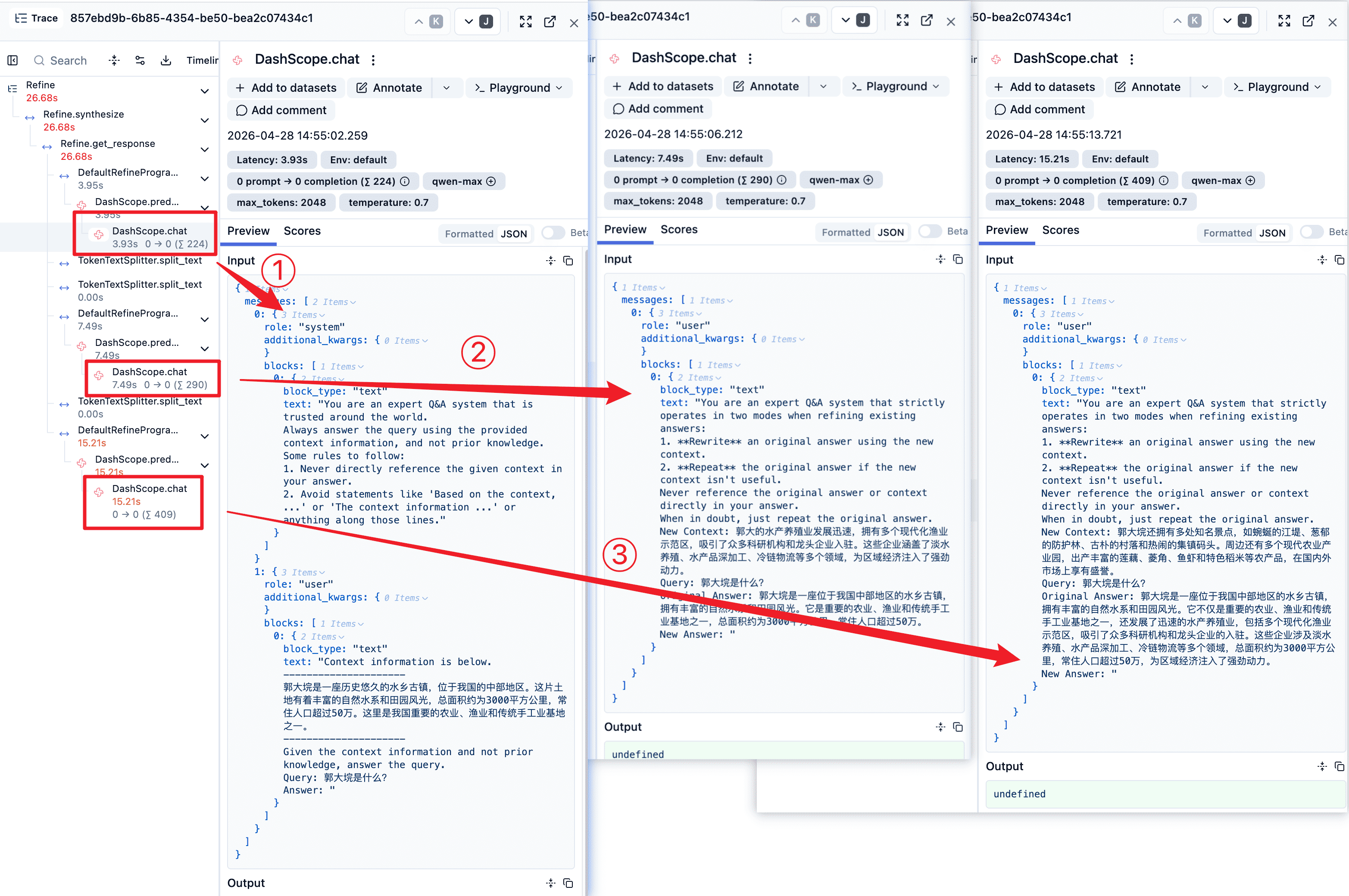The height and width of the screenshot is (896, 1349).
Task: Enable the Beta toggle in the rightmost panel
Action: pos(1311,231)
